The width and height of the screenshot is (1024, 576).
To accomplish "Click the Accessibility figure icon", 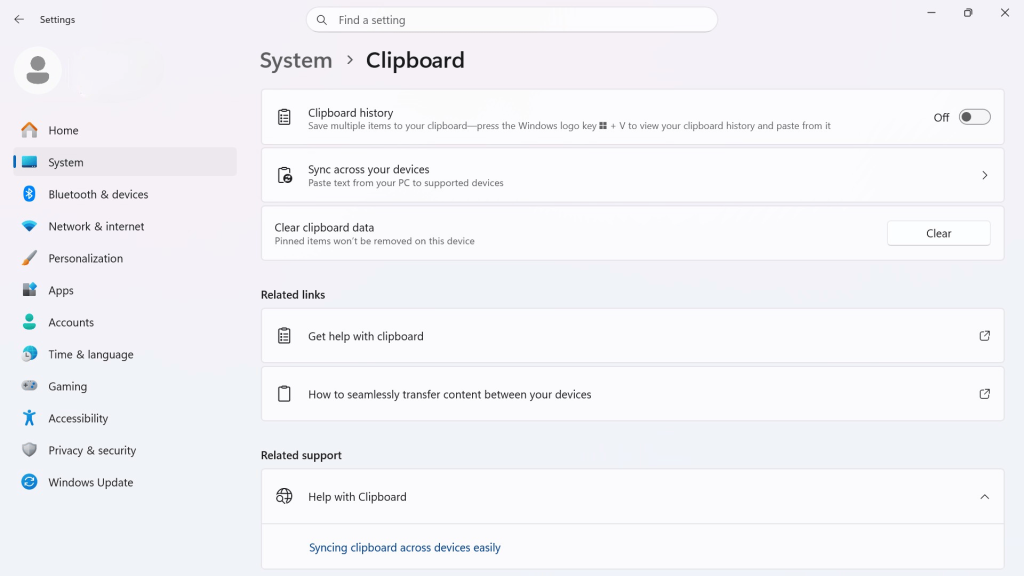I will point(29,418).
